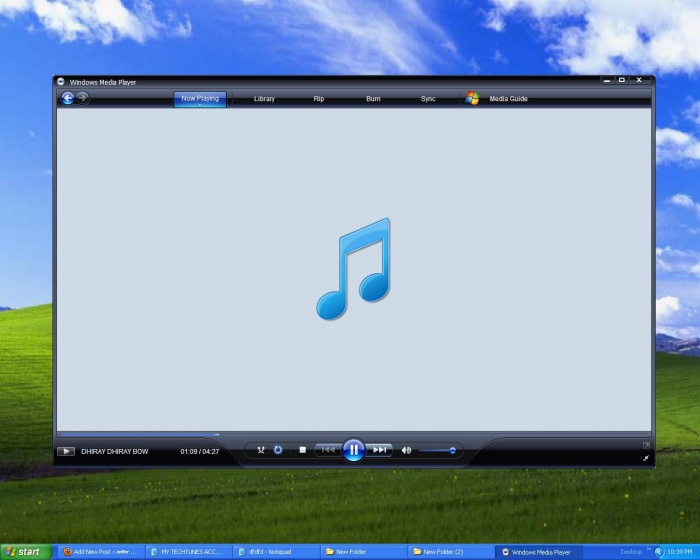Close the Windows Media Player window
Image resolution: width=700 pixels, height=560 pixels.
[x=639, y=80]
